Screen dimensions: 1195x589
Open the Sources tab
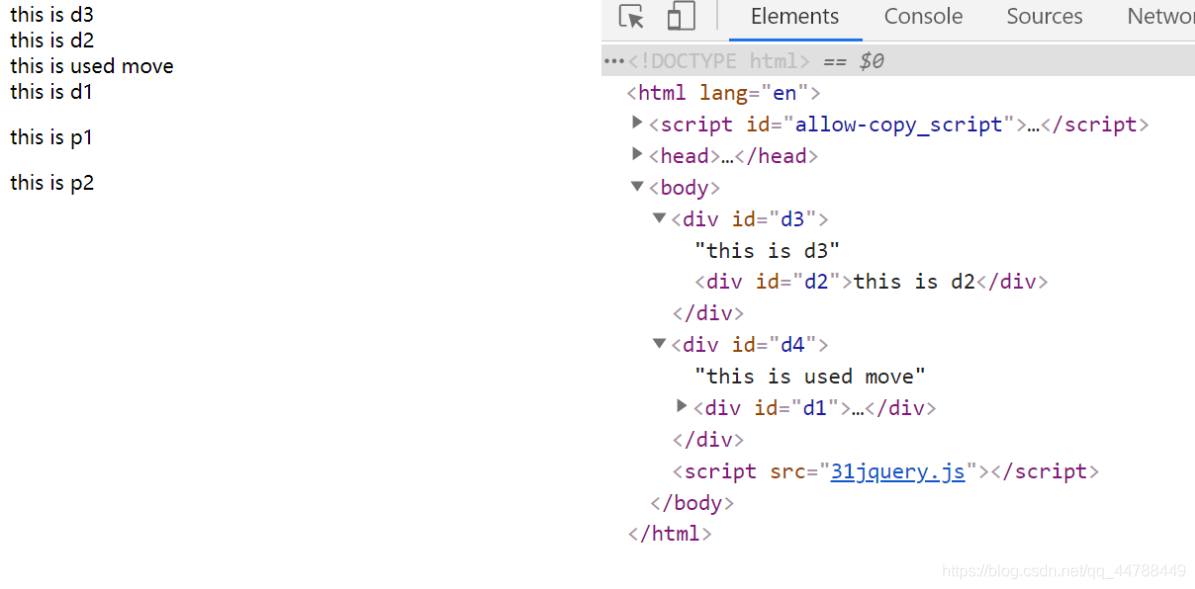point(1044,17)
